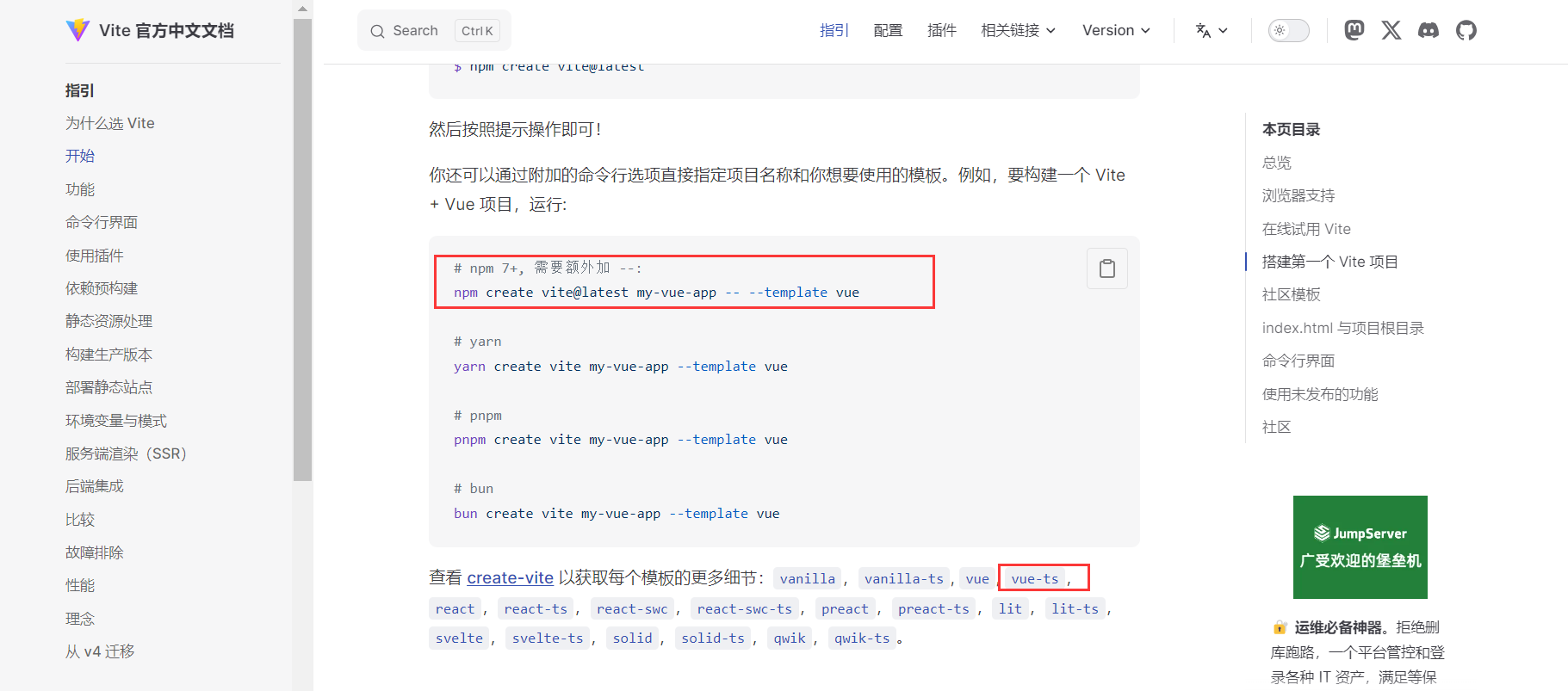The image size is (1568, 691).
Task: Focus the Search input box
Action: [x=434, y=30]
